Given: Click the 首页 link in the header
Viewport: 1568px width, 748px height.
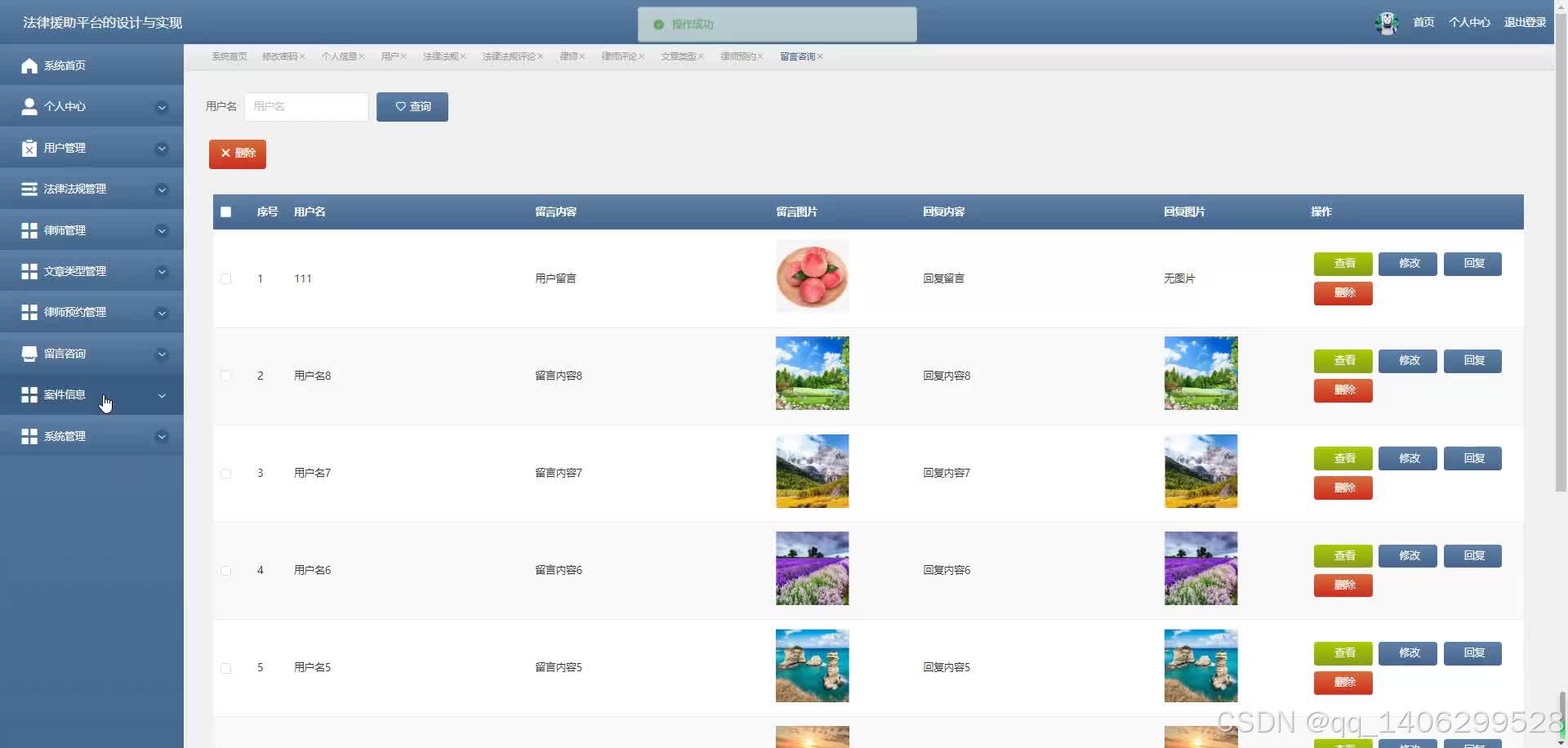Looking at the screenshot, I should point(1423,23).
